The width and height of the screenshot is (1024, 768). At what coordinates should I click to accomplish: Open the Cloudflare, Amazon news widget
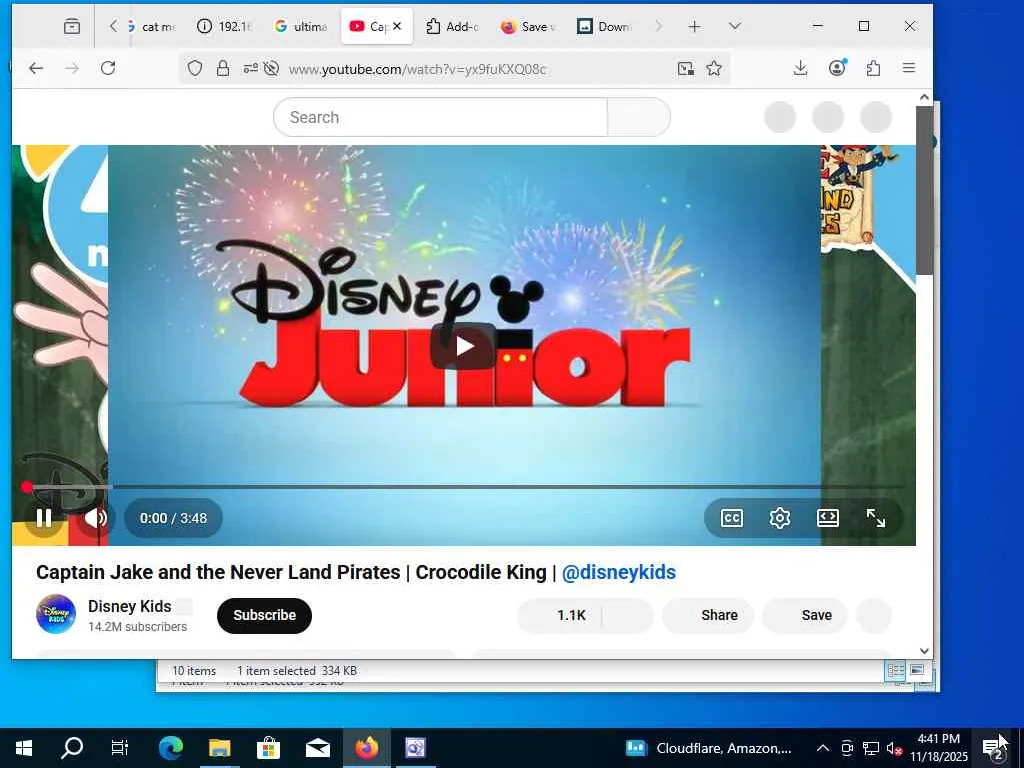(x=709, y=748)
